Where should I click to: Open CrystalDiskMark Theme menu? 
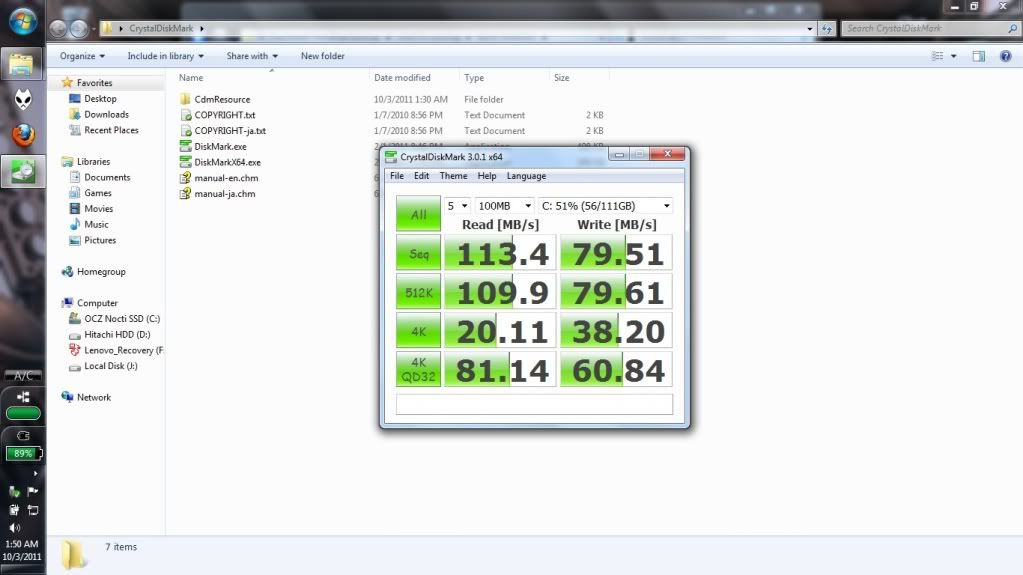click(453, 176)
